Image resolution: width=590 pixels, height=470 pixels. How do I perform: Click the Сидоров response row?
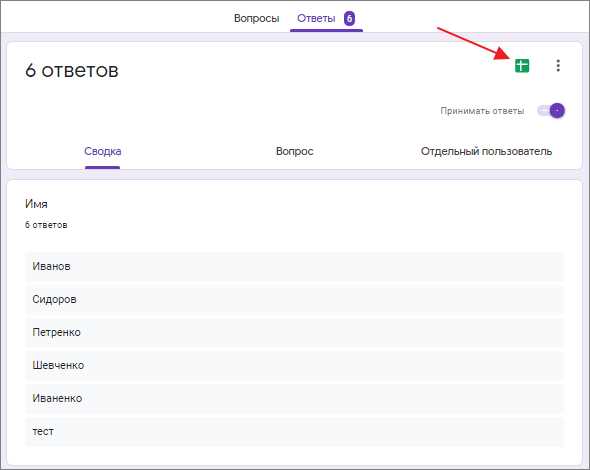coord(294,300)
